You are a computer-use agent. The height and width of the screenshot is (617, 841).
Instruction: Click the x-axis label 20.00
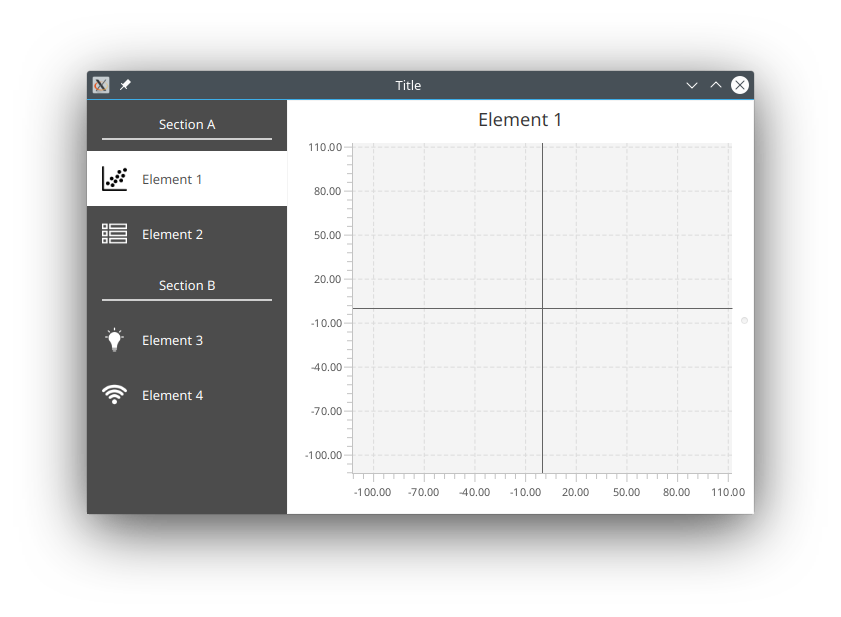[x=575, y=492]
